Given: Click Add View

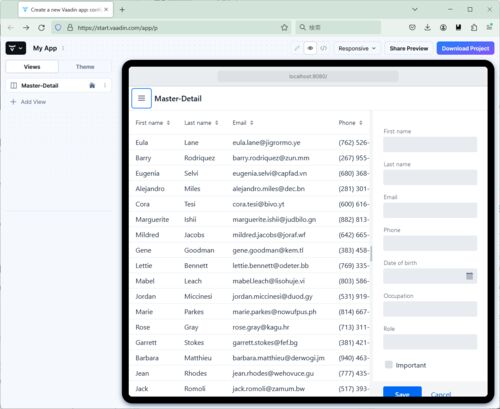Looking at the screenshot, I should click(x=29, y=102).
